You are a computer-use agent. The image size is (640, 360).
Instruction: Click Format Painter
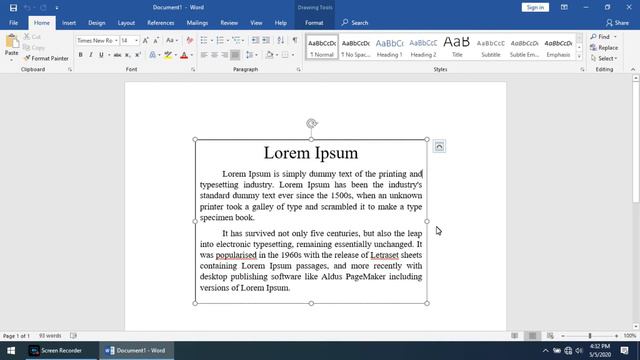tap(46, 58)
